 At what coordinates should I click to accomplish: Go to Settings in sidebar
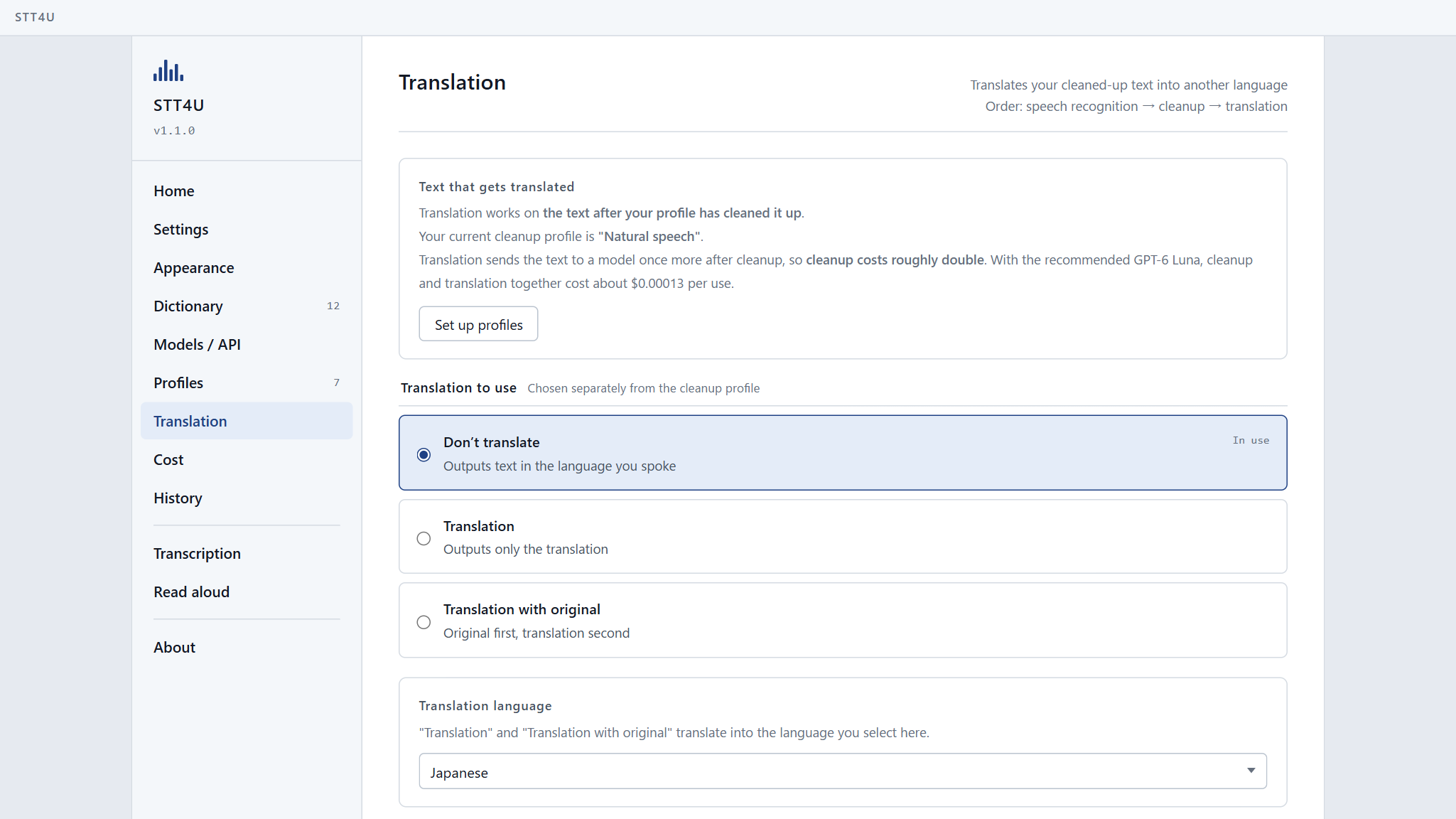[247, 229]
